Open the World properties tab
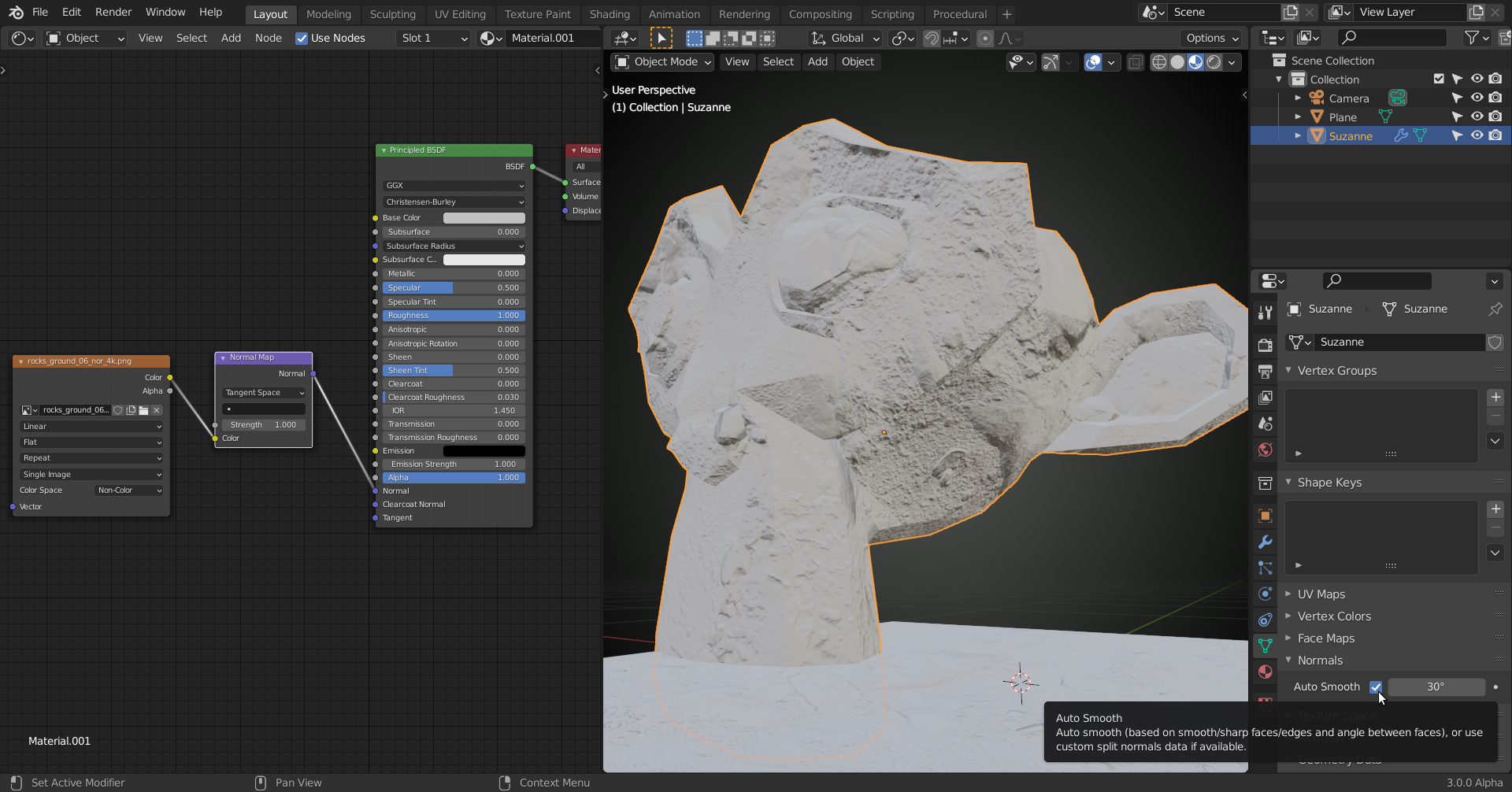This screenshot has height=792, width=1512. (x=1265, y=450)
